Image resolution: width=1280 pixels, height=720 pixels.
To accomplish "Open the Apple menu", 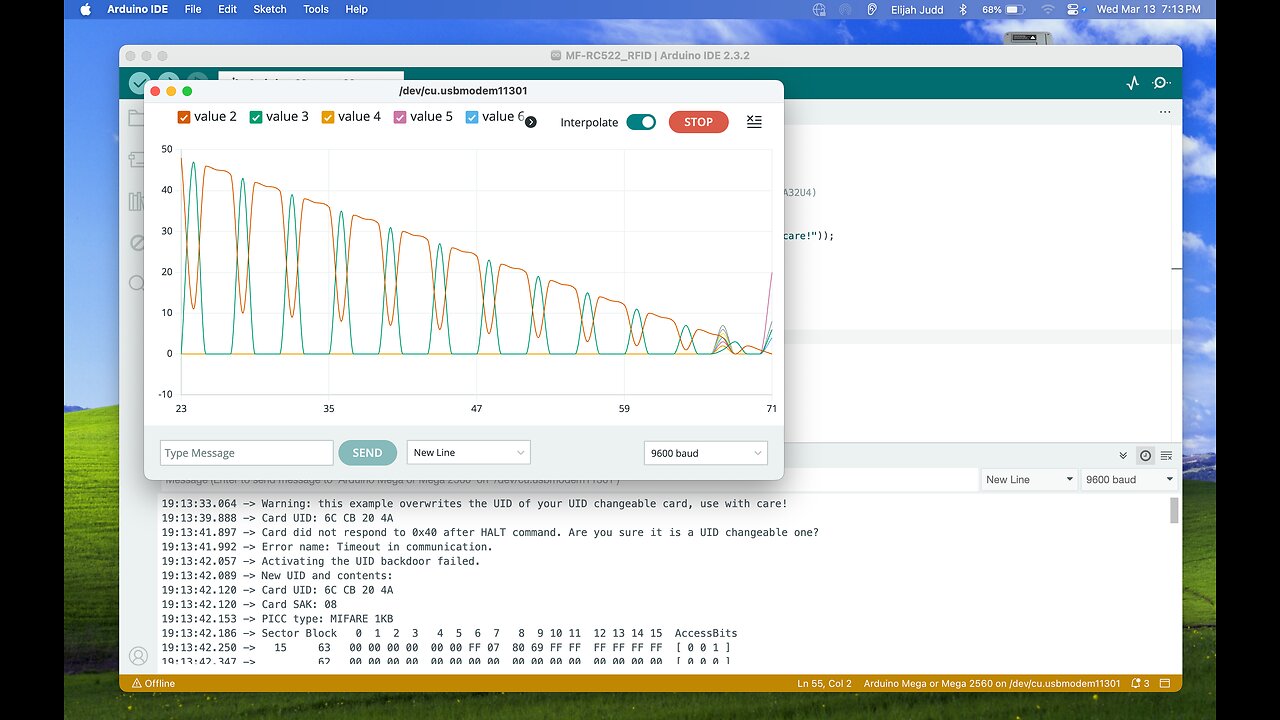I will [x=85, y=9].
